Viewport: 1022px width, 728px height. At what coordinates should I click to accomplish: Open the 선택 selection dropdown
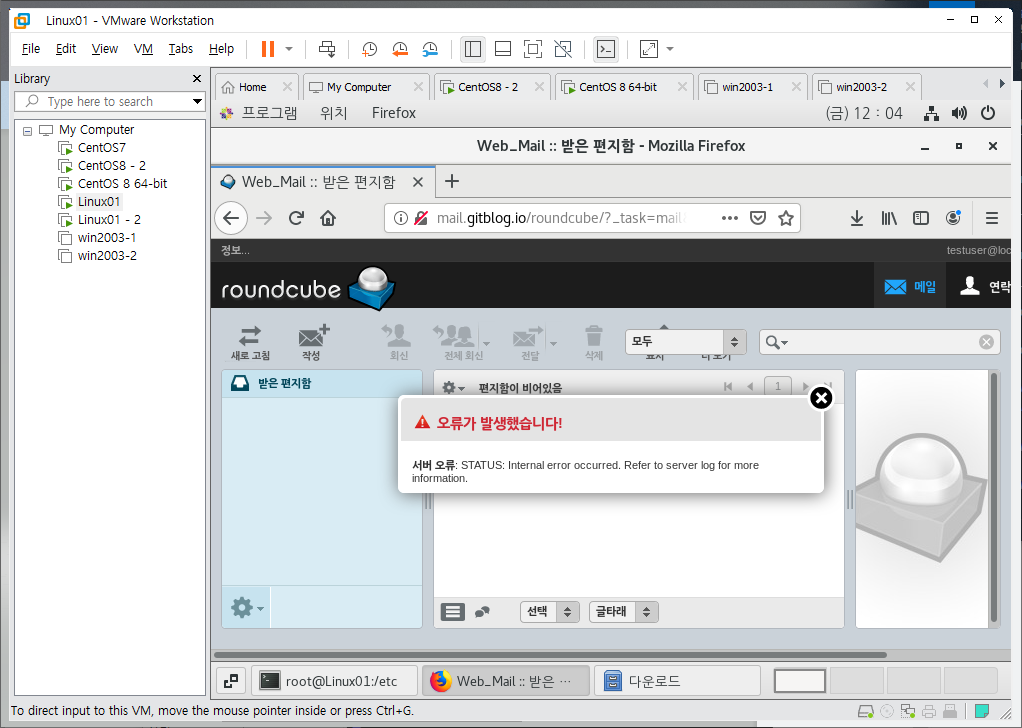point(549,611)
